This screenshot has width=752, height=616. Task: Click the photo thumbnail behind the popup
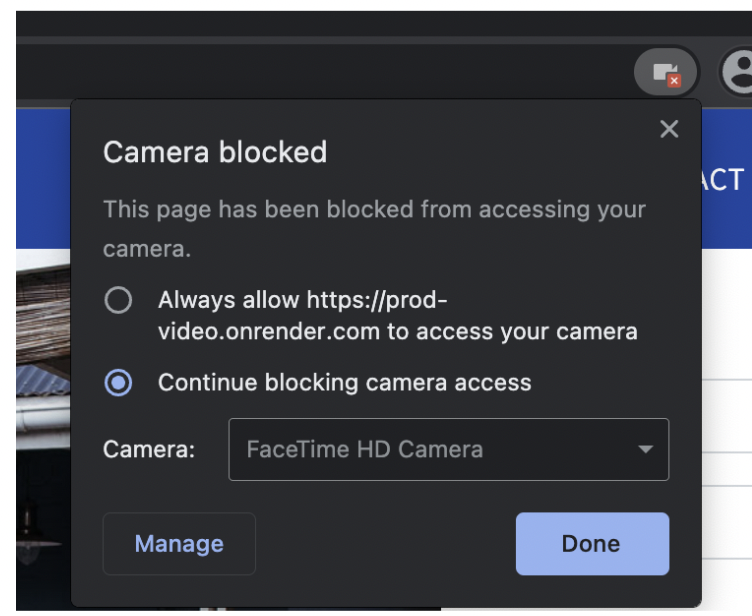43,420
